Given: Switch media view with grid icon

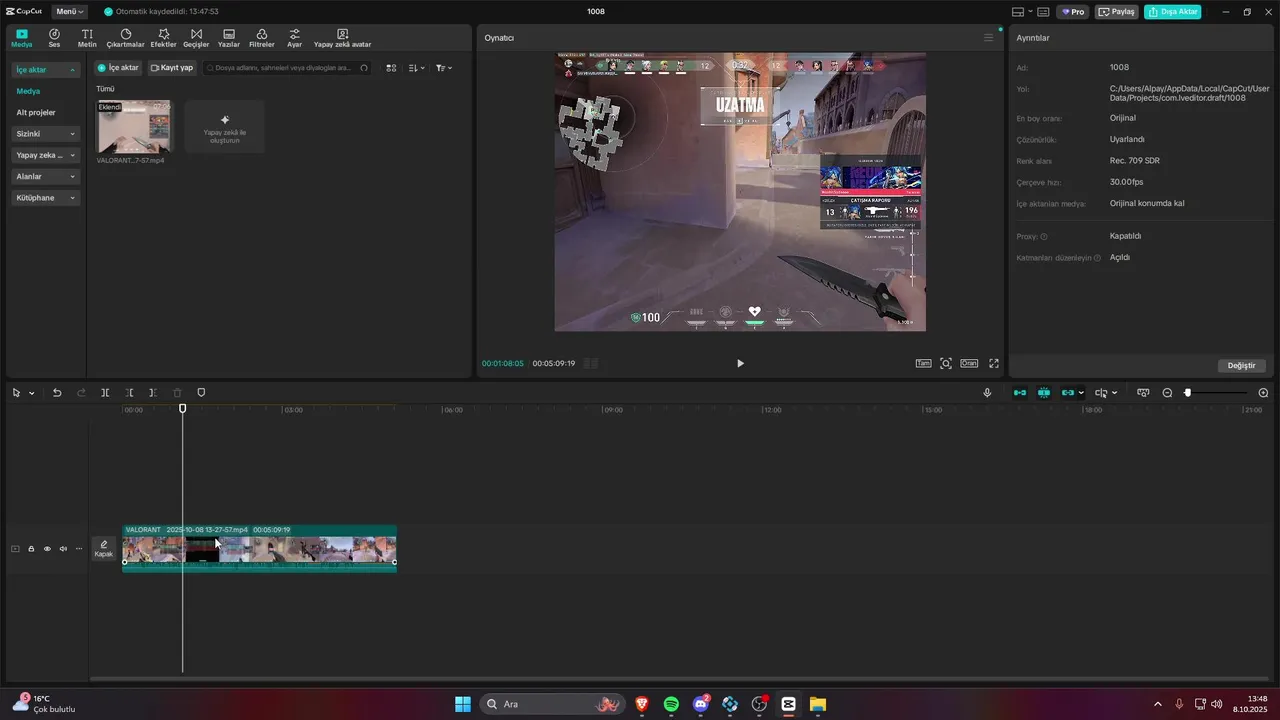Looking at the screenshot, I should click(x=391, y=68).
